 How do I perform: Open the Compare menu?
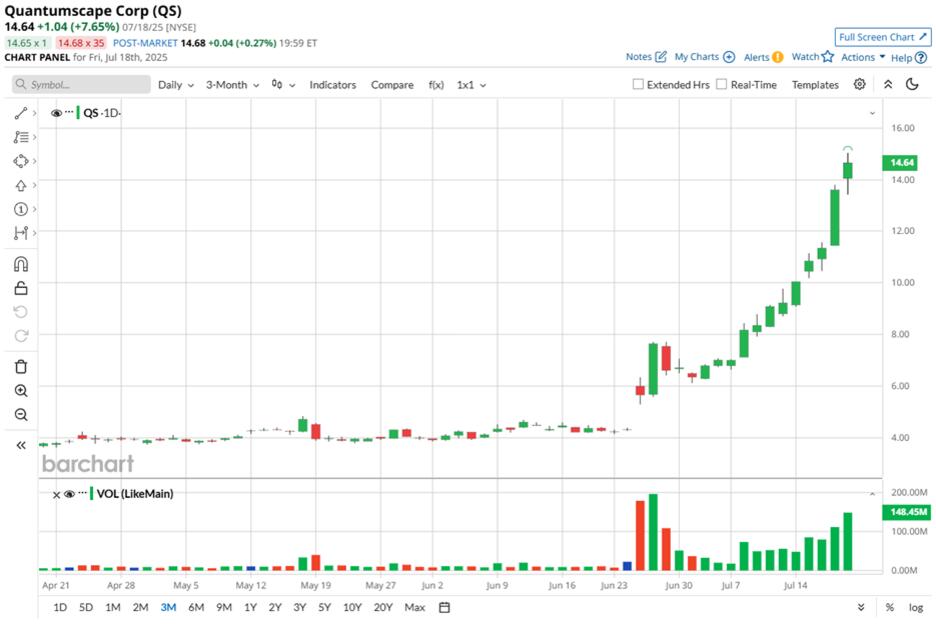click(x=392, y=85)
